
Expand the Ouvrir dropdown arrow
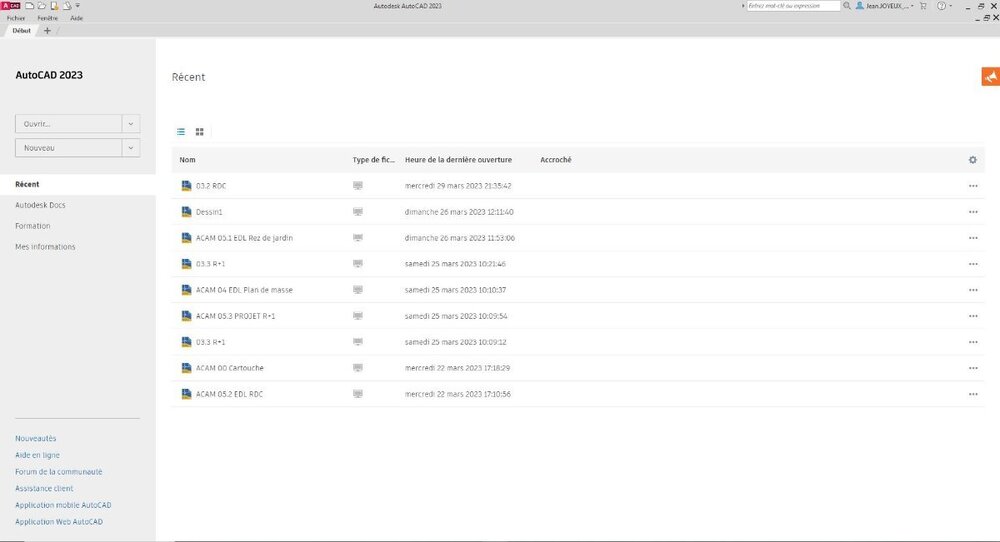click(x=131, y=124)
